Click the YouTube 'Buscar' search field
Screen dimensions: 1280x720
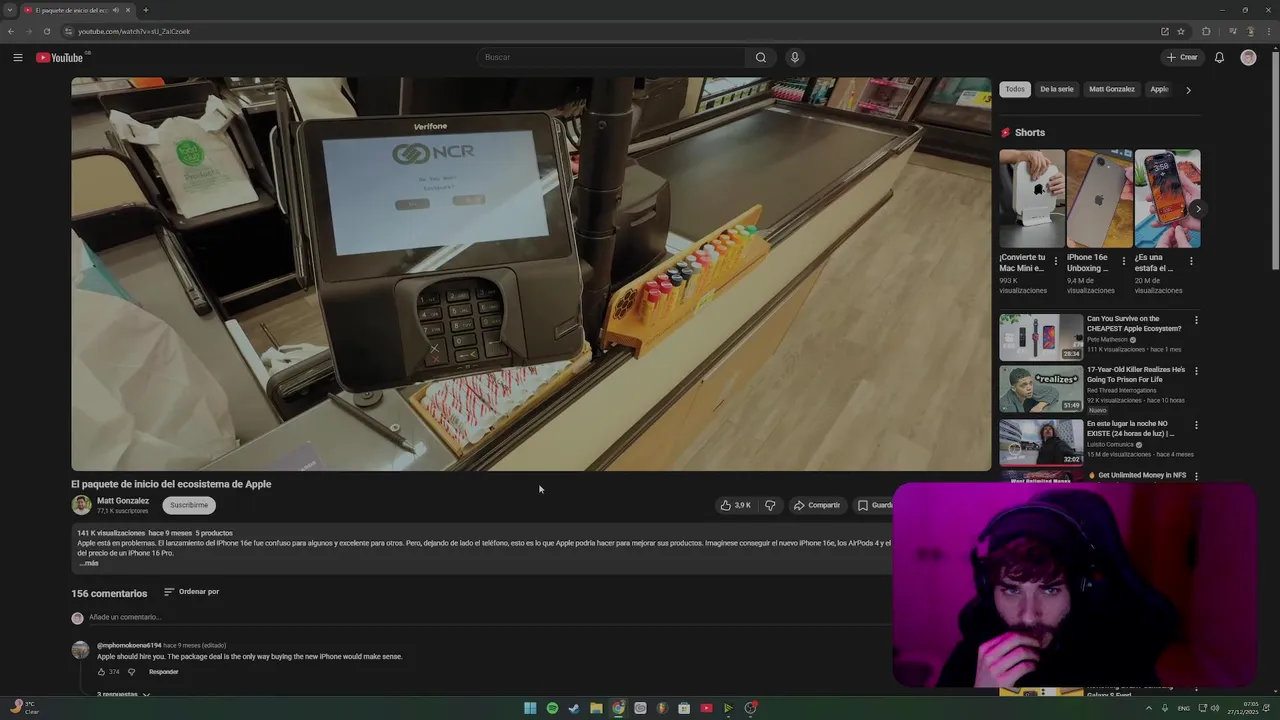point(611,57)
